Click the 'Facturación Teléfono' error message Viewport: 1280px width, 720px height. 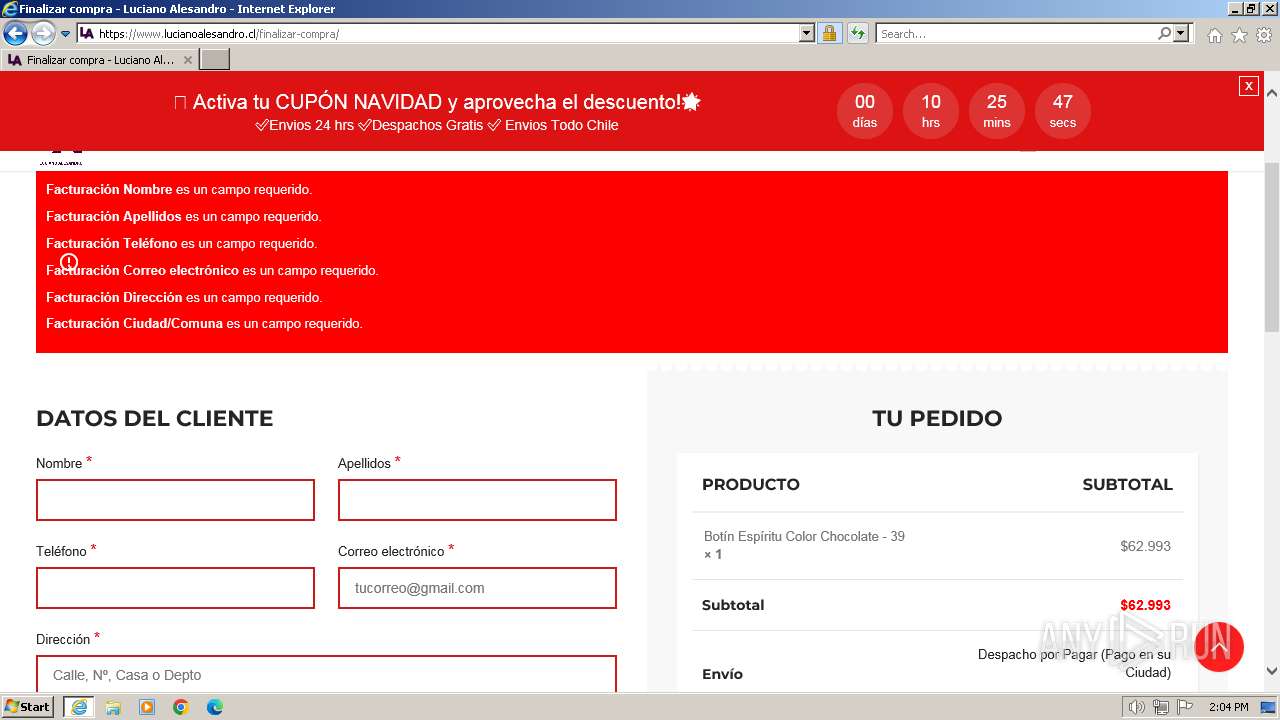(181, 243)
